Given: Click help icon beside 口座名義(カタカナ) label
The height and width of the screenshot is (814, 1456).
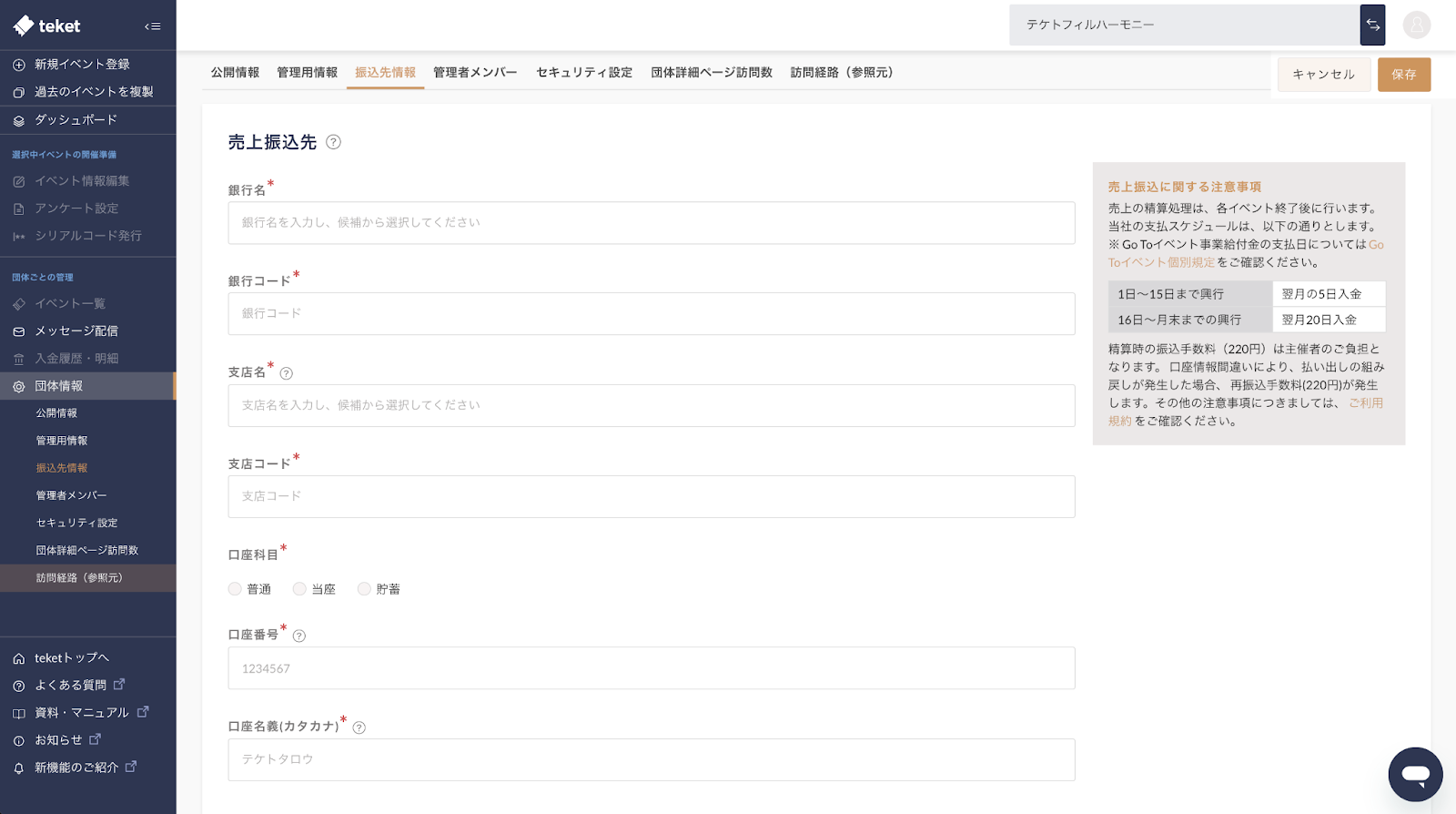Looking at the screenshot, I should (x=359, y=728).
